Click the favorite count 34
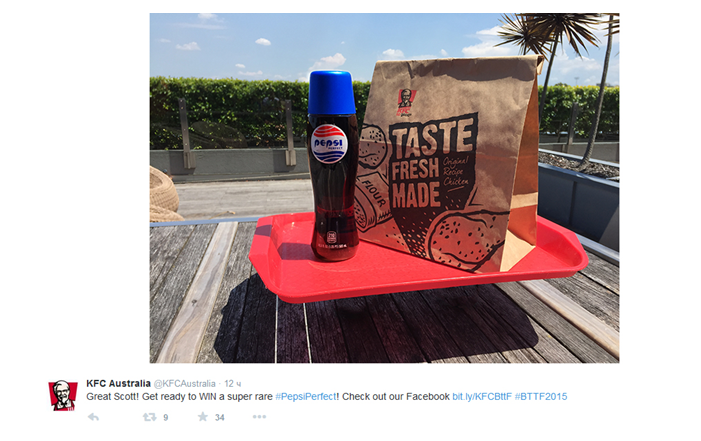Image resolution: width=701 pixels, height=441 pixels. pyautogui.click(x=220, y=418)
